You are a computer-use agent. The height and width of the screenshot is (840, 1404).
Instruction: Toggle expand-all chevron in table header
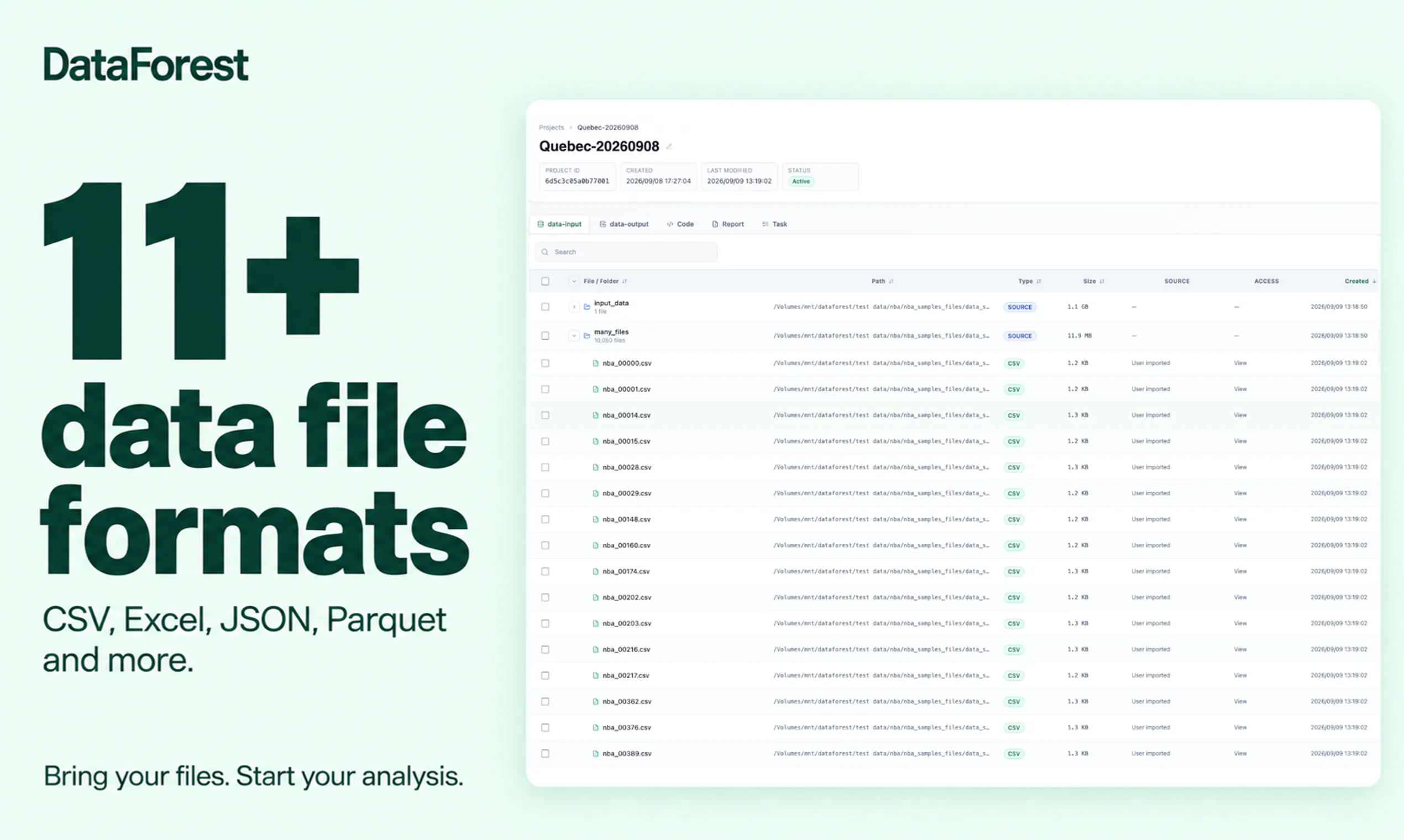coord(574,281)
